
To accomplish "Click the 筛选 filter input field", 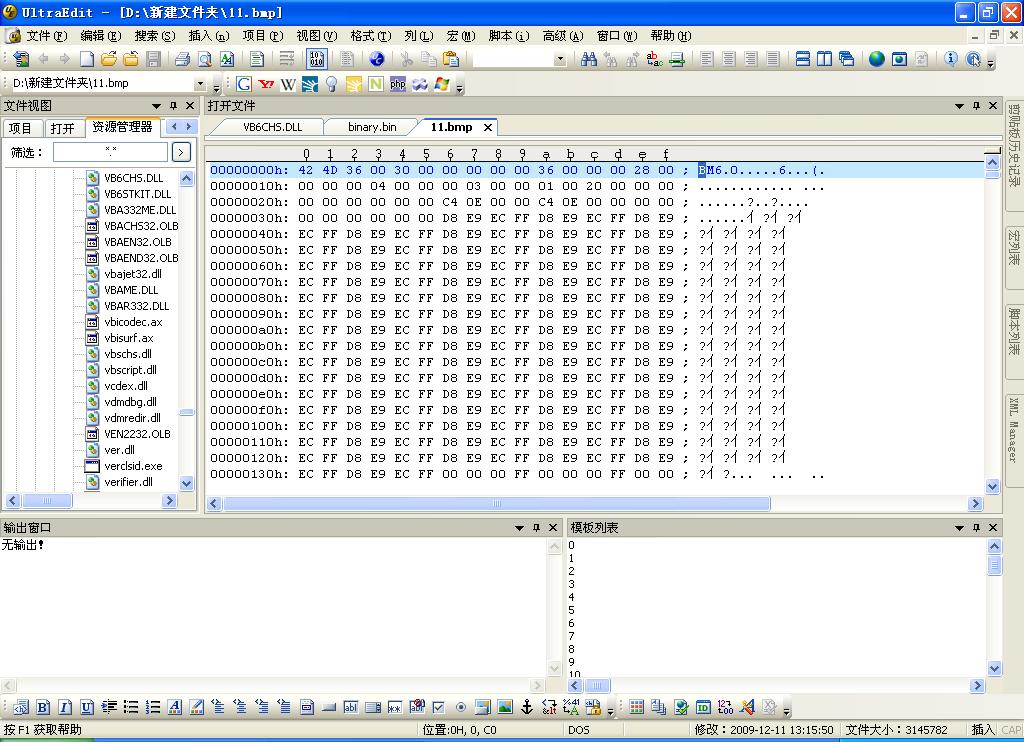I will pyautogui.click(x=110, y=152).
